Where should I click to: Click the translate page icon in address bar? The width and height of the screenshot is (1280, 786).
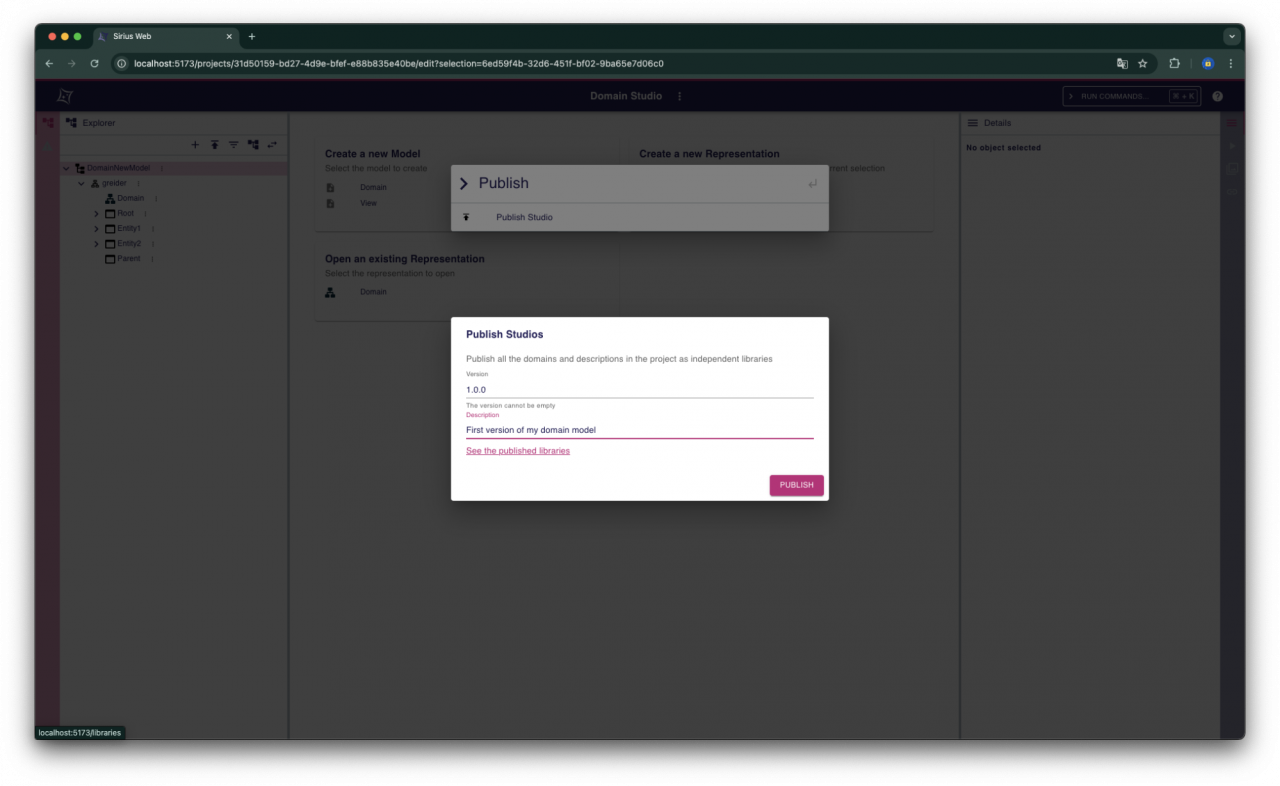(1122, 63)
